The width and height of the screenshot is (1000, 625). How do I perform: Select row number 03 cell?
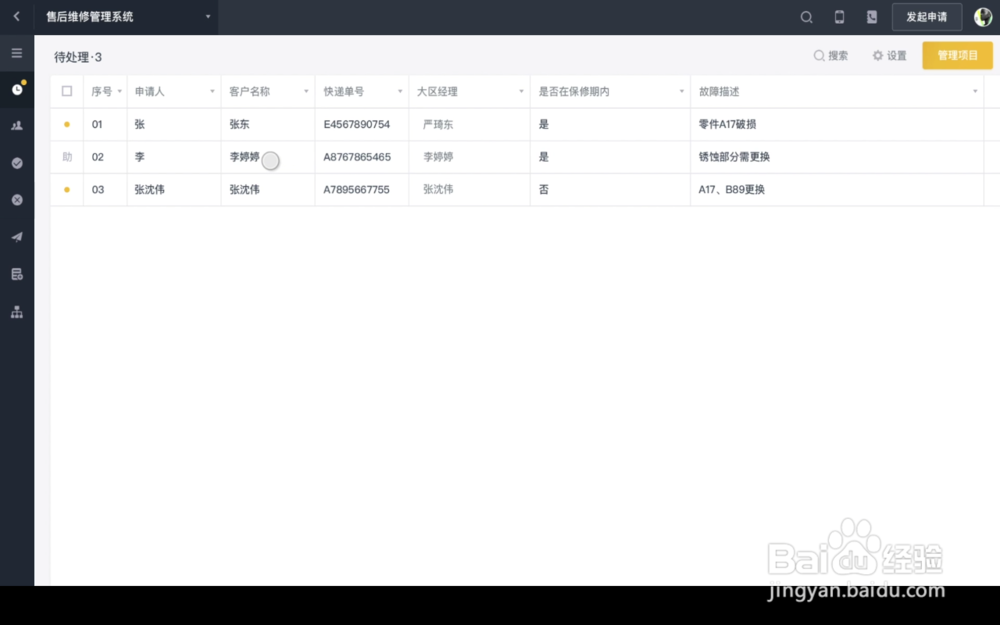click(x=98, y=189)
